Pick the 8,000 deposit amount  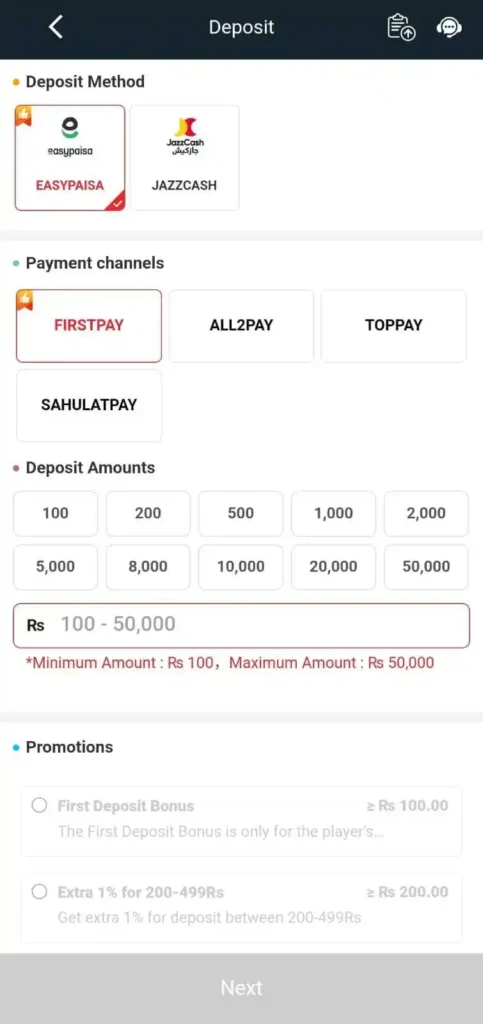click(x=148, y=567)
